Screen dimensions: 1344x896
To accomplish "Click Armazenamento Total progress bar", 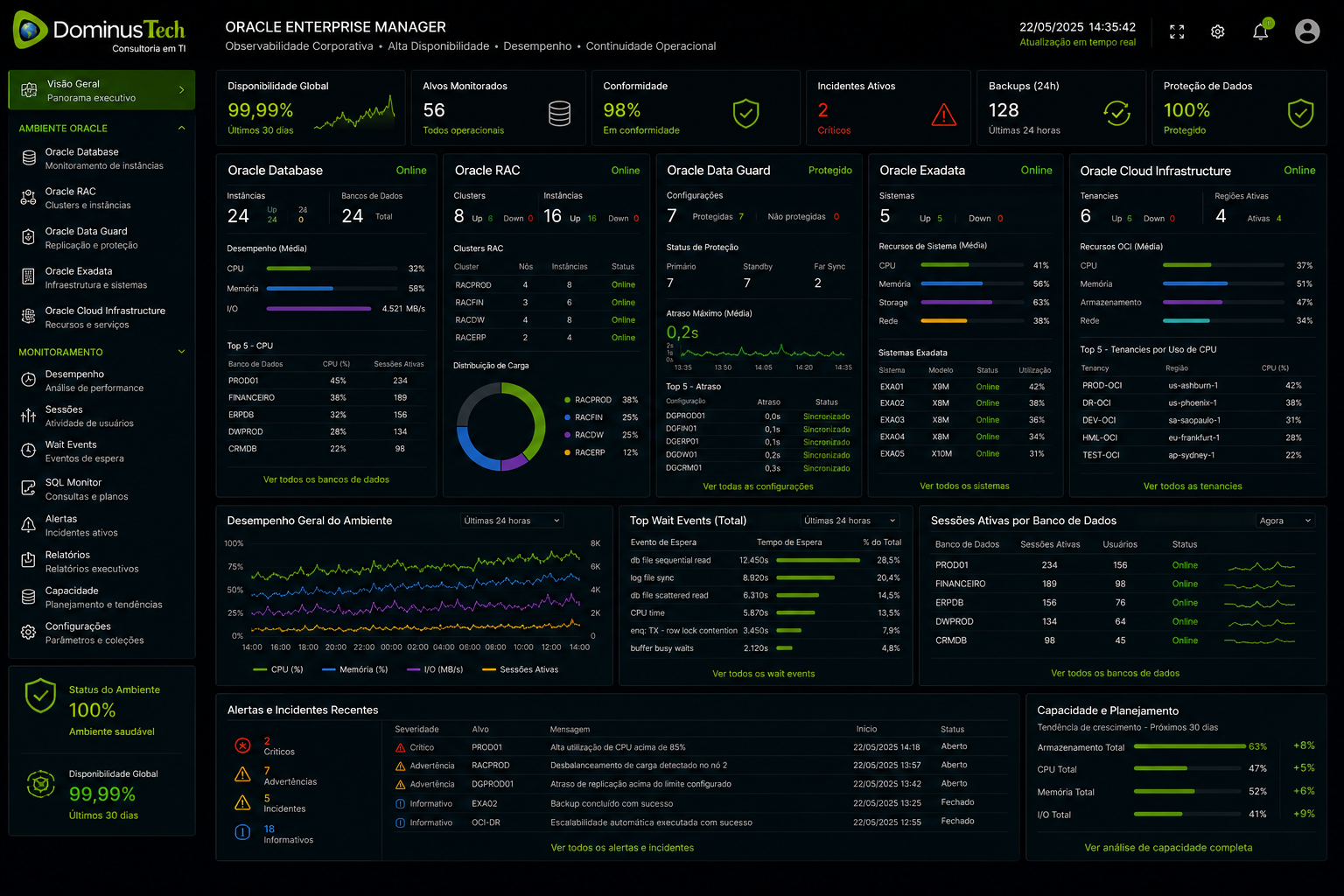I will [x=1189, y=746].
